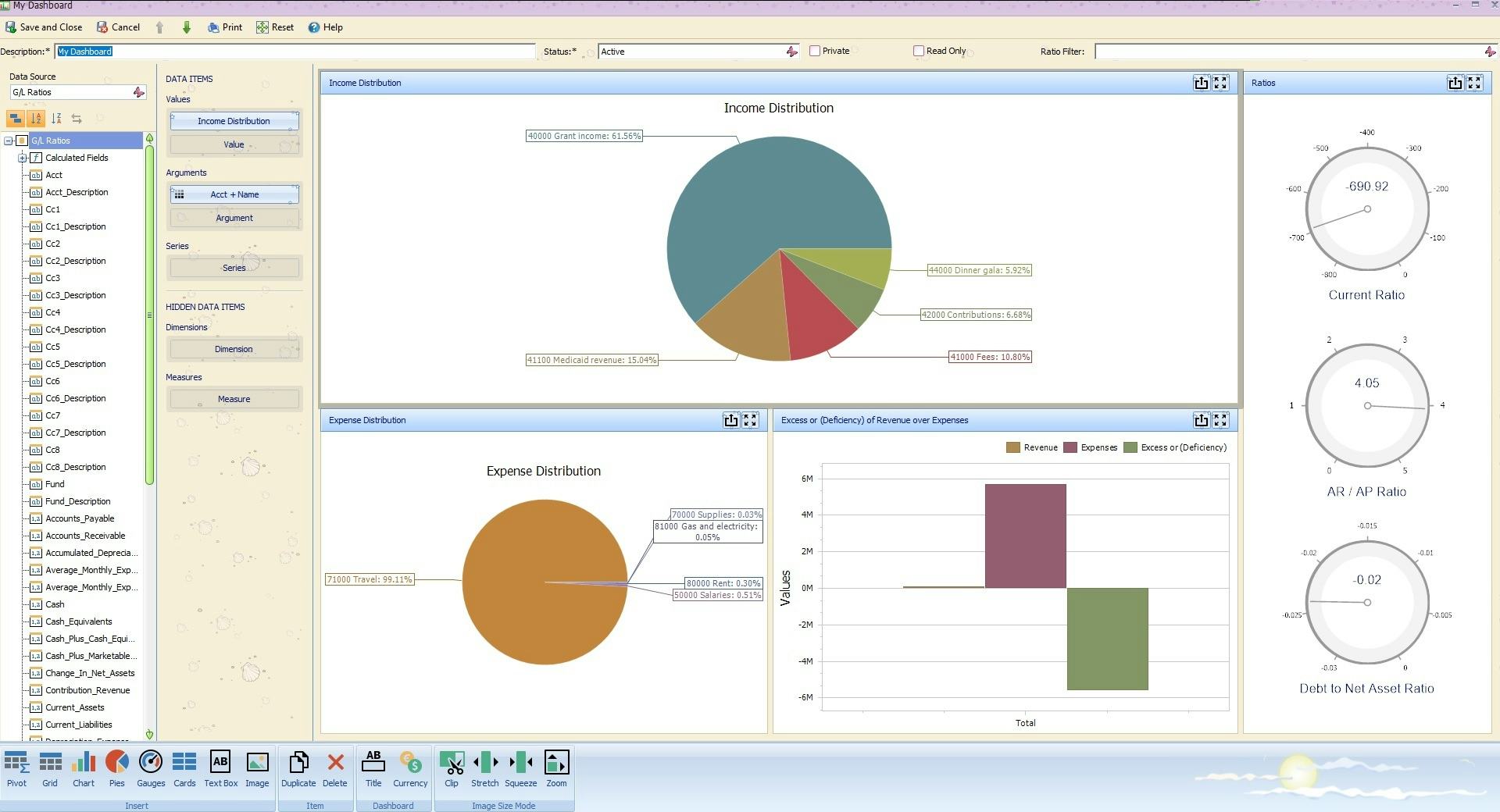Export the Income Distribution panel
The image size is (1500, 812).
point(1202,83)
